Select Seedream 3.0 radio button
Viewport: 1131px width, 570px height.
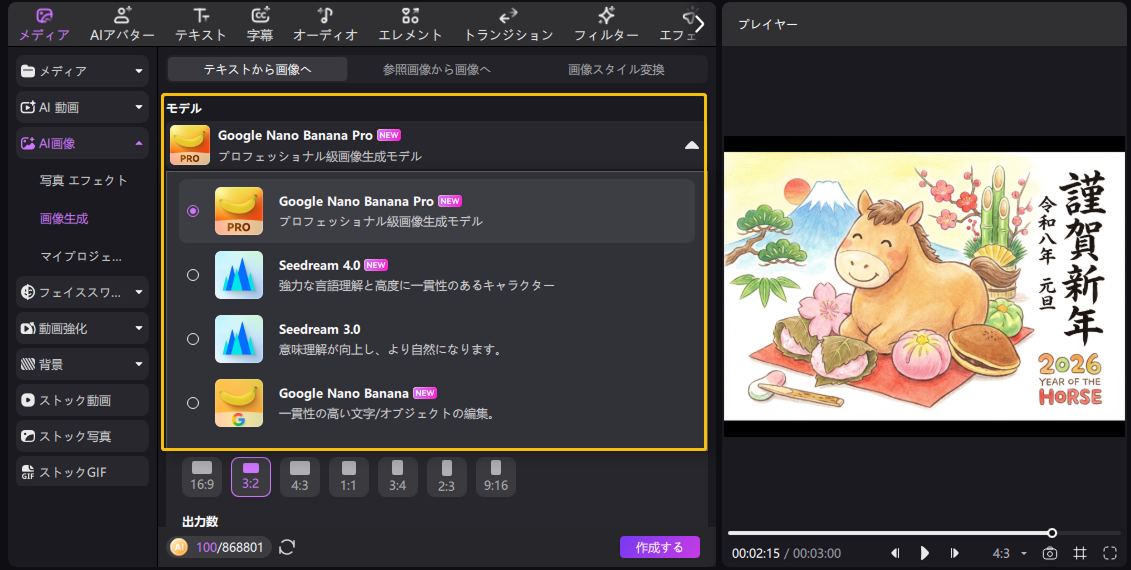click(193, 338)
